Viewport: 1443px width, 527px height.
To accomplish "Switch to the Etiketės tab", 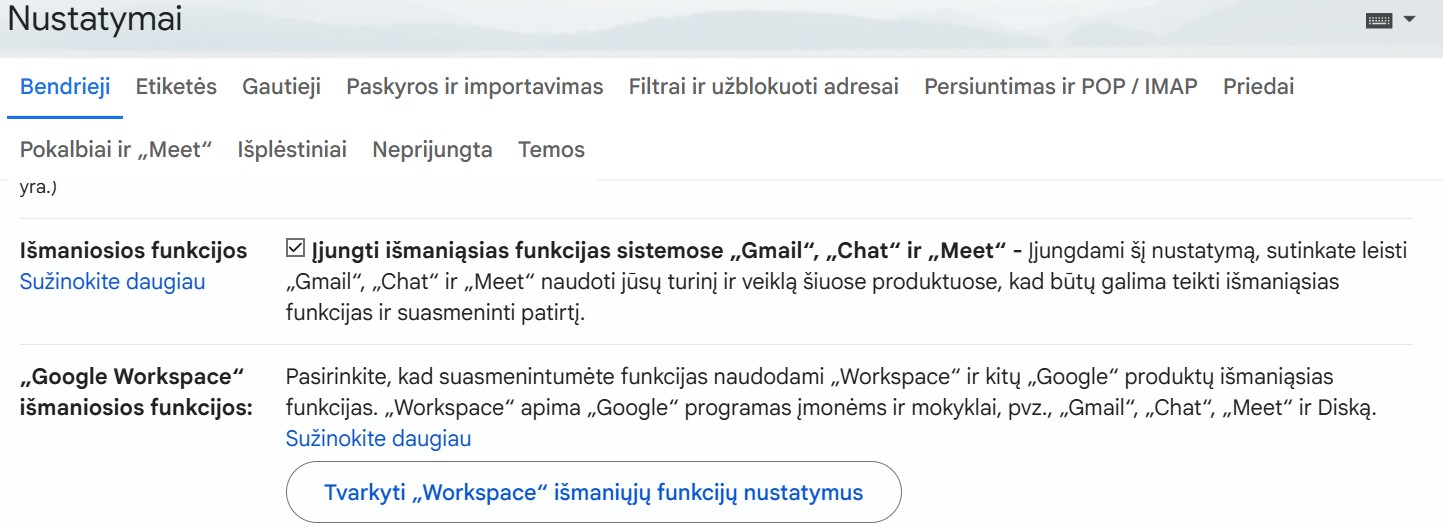I will pyautogui.click(x=176, y=87).
